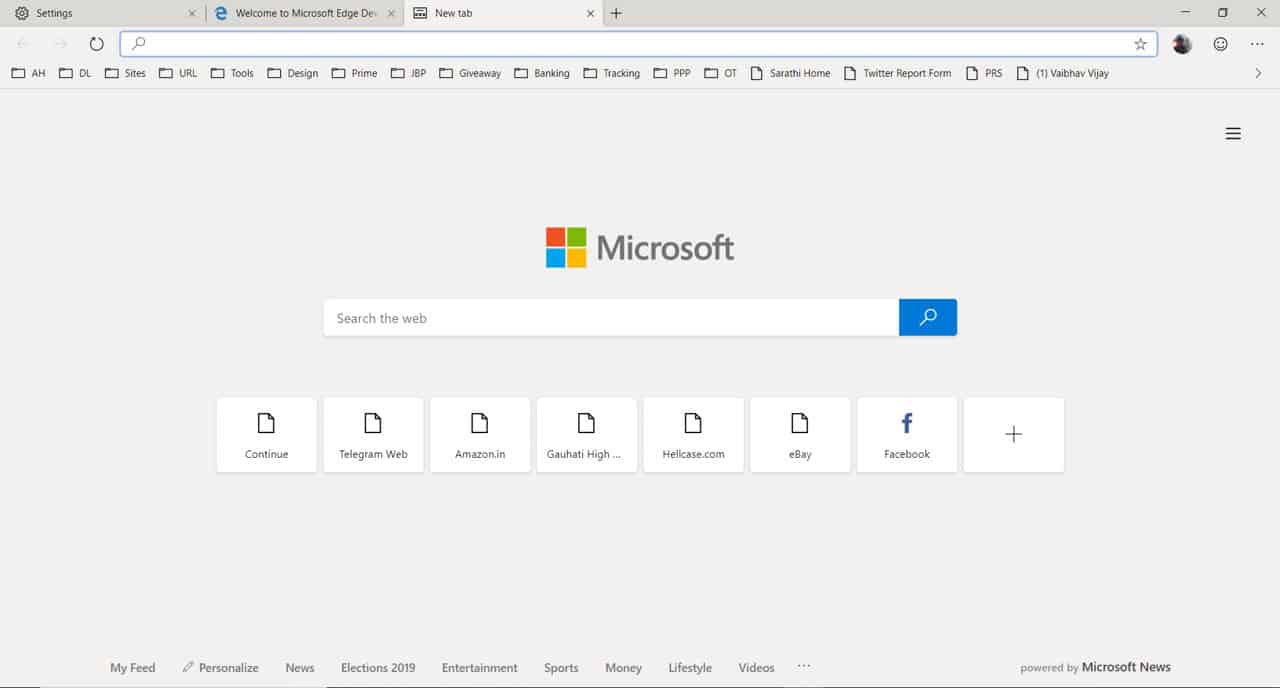Viewport: 1280px width, 688px height.
Task: Click the browser Refresh icon
Action: click(x=96, y=44)
